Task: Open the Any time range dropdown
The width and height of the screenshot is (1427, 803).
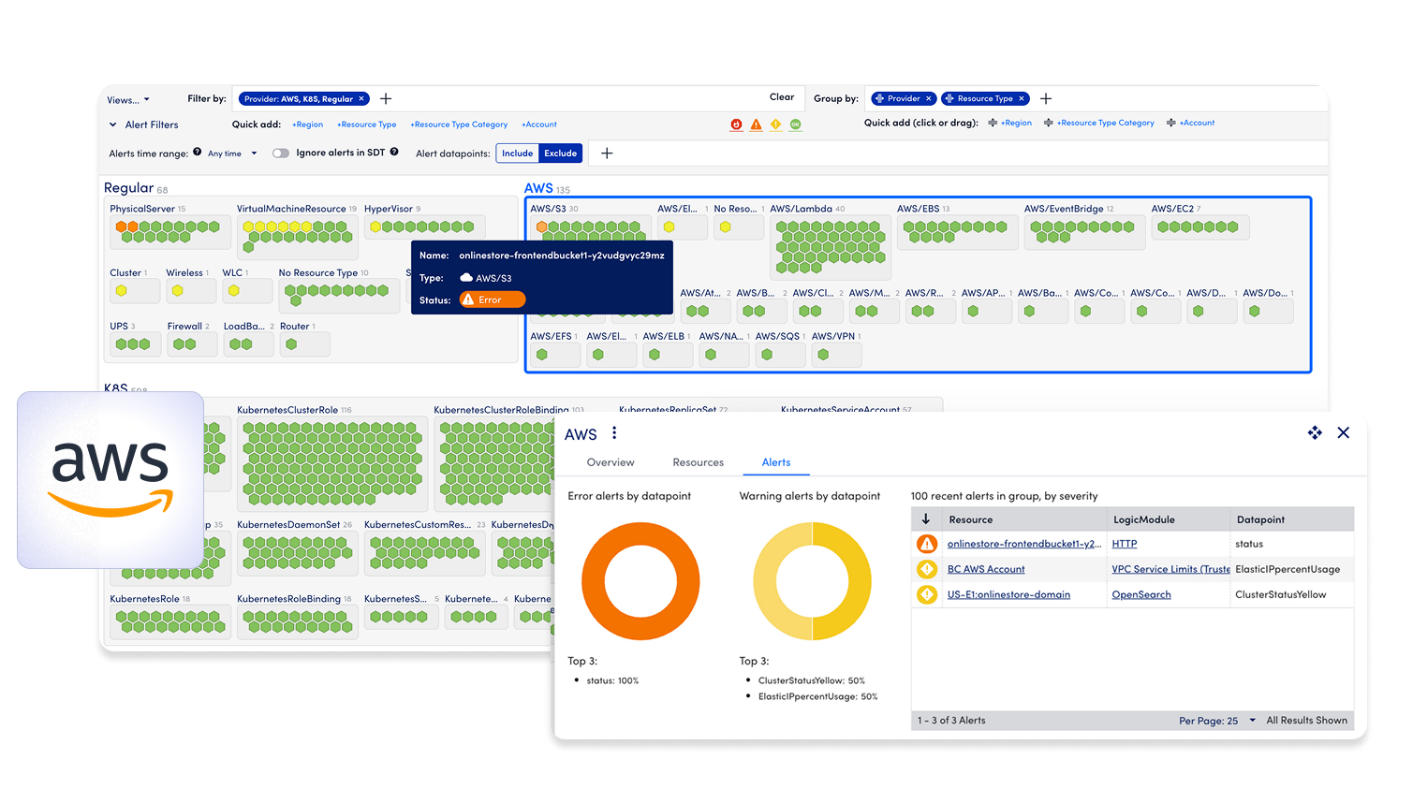Action: pyautogui.click(x=232, y=153)
